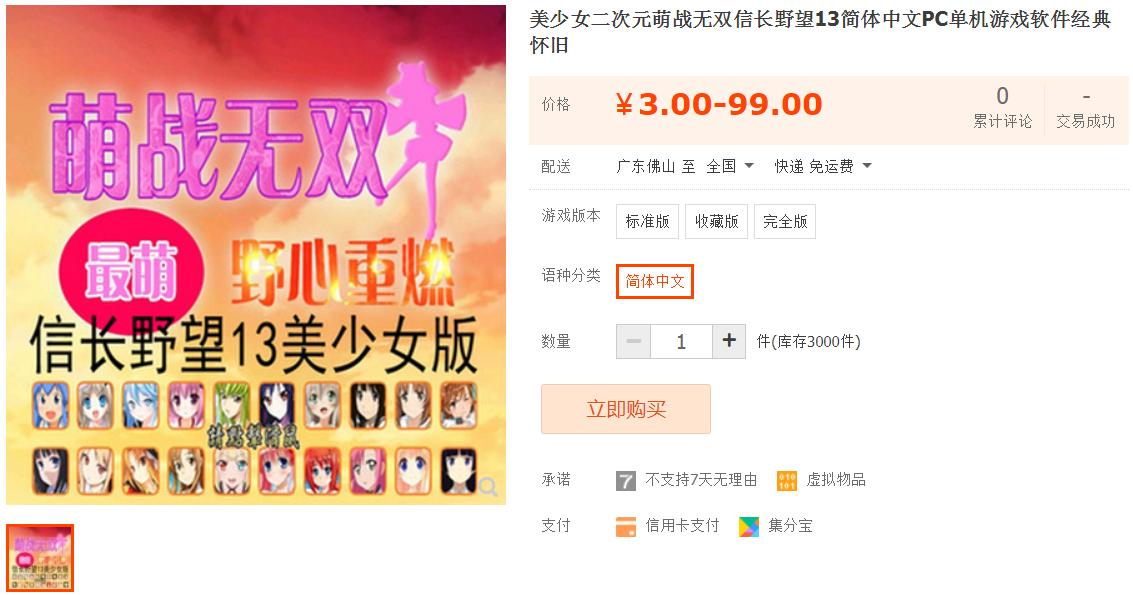Select the 收藏版 game version
Image resolution: width=1133 pixels, height=595 pixels.
coord(716,221)
